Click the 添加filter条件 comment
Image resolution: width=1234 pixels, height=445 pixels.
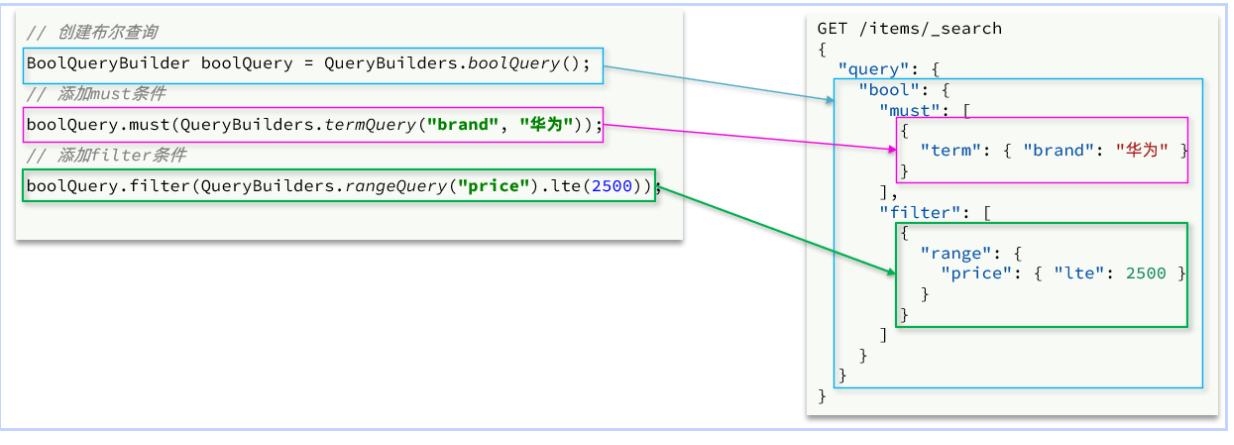pos(106,155)
